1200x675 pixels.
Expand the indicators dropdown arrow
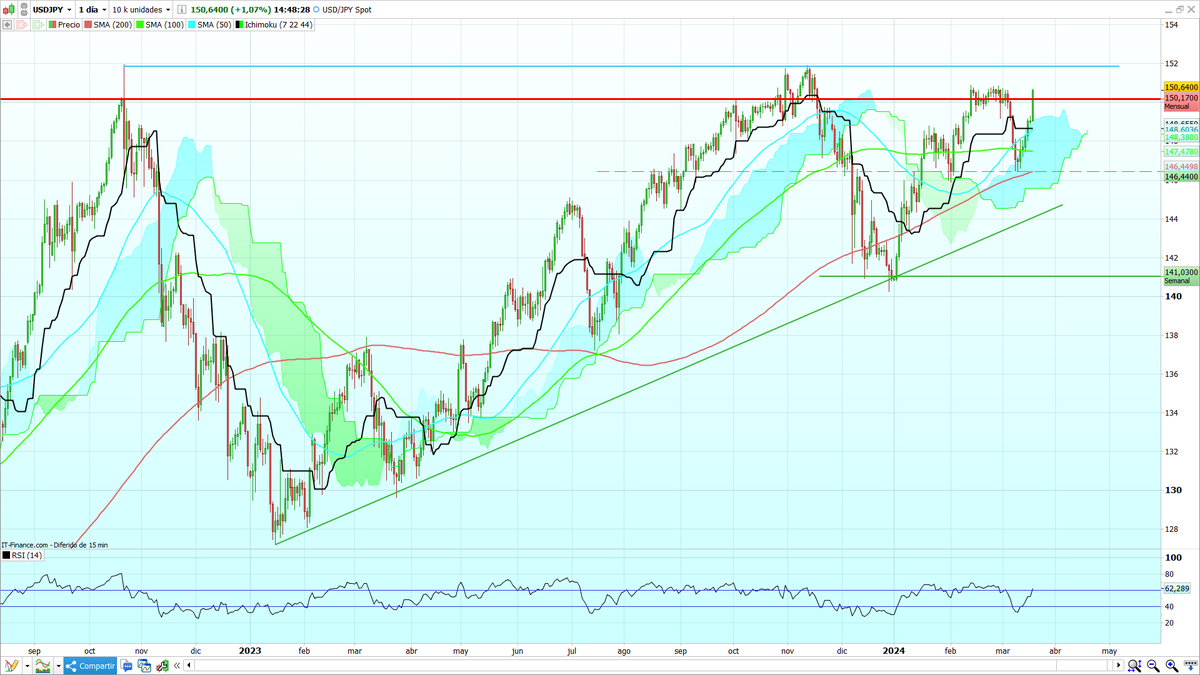(58, 666)
